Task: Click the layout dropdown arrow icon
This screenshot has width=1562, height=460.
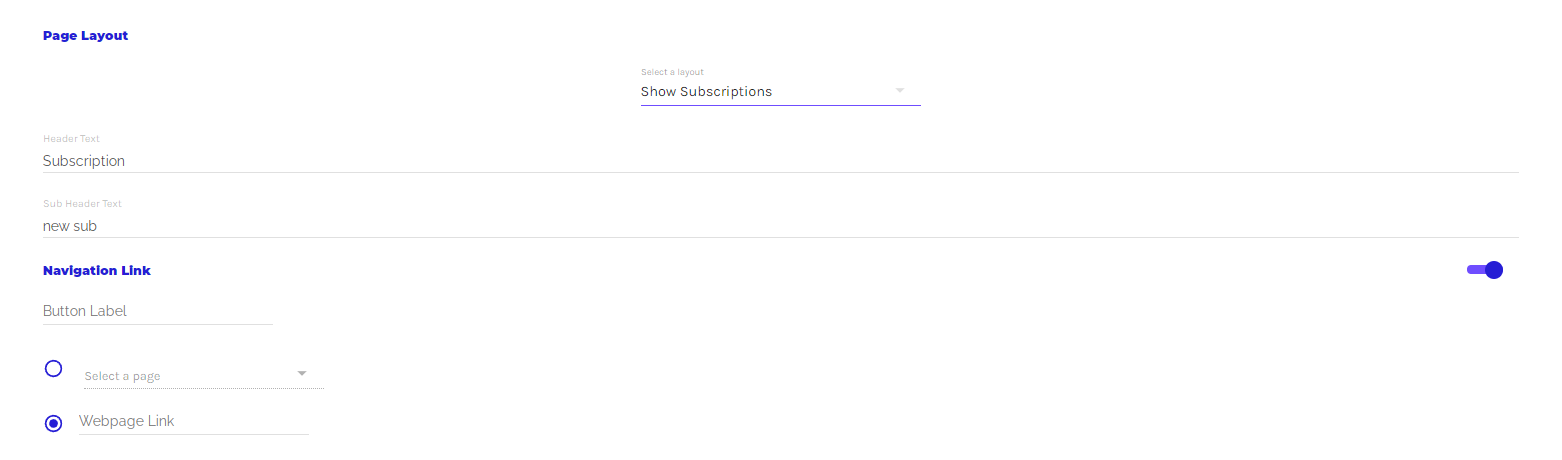Action: (900, 91)
